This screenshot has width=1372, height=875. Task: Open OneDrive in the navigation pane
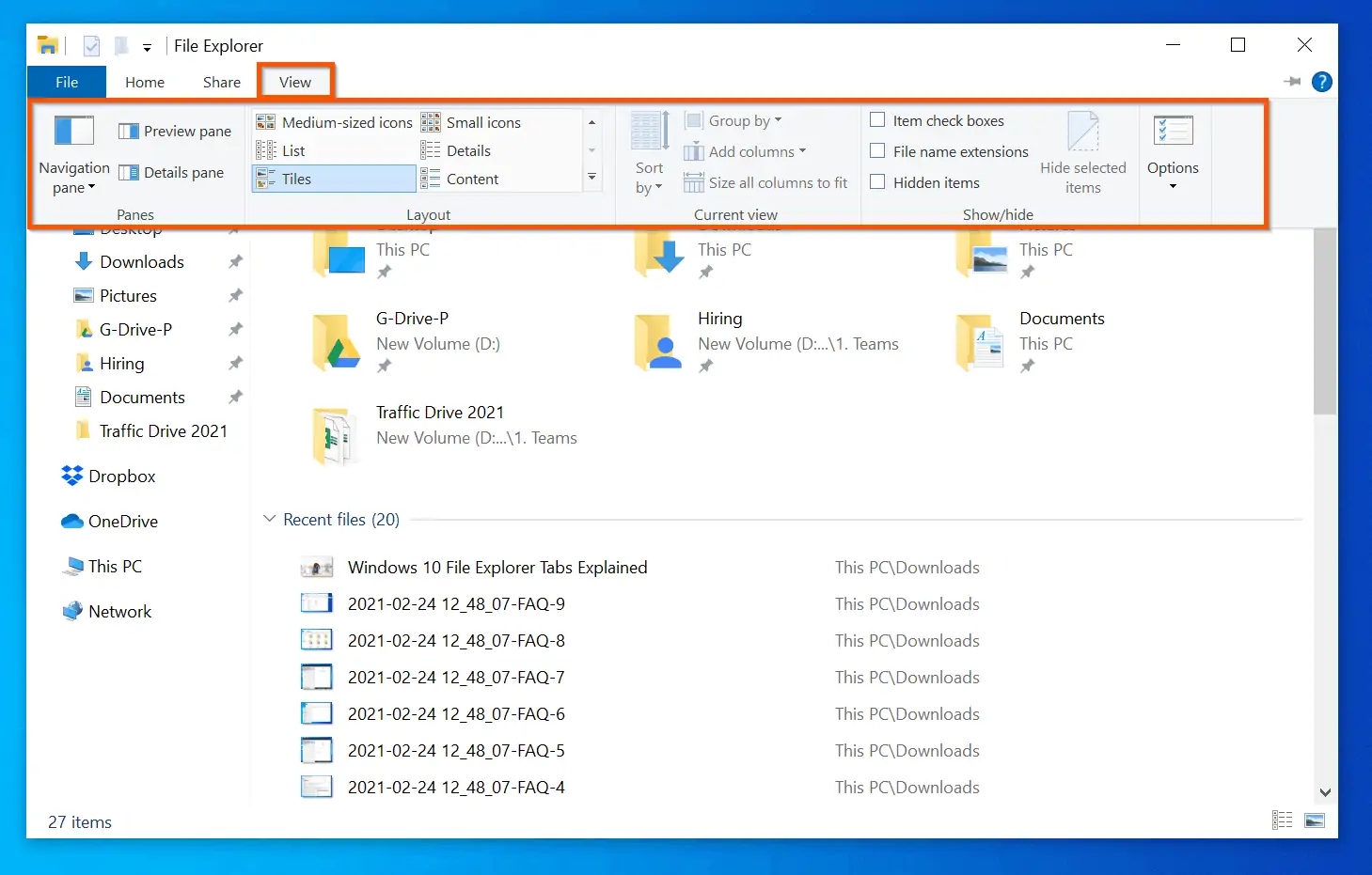pos(122,521)
